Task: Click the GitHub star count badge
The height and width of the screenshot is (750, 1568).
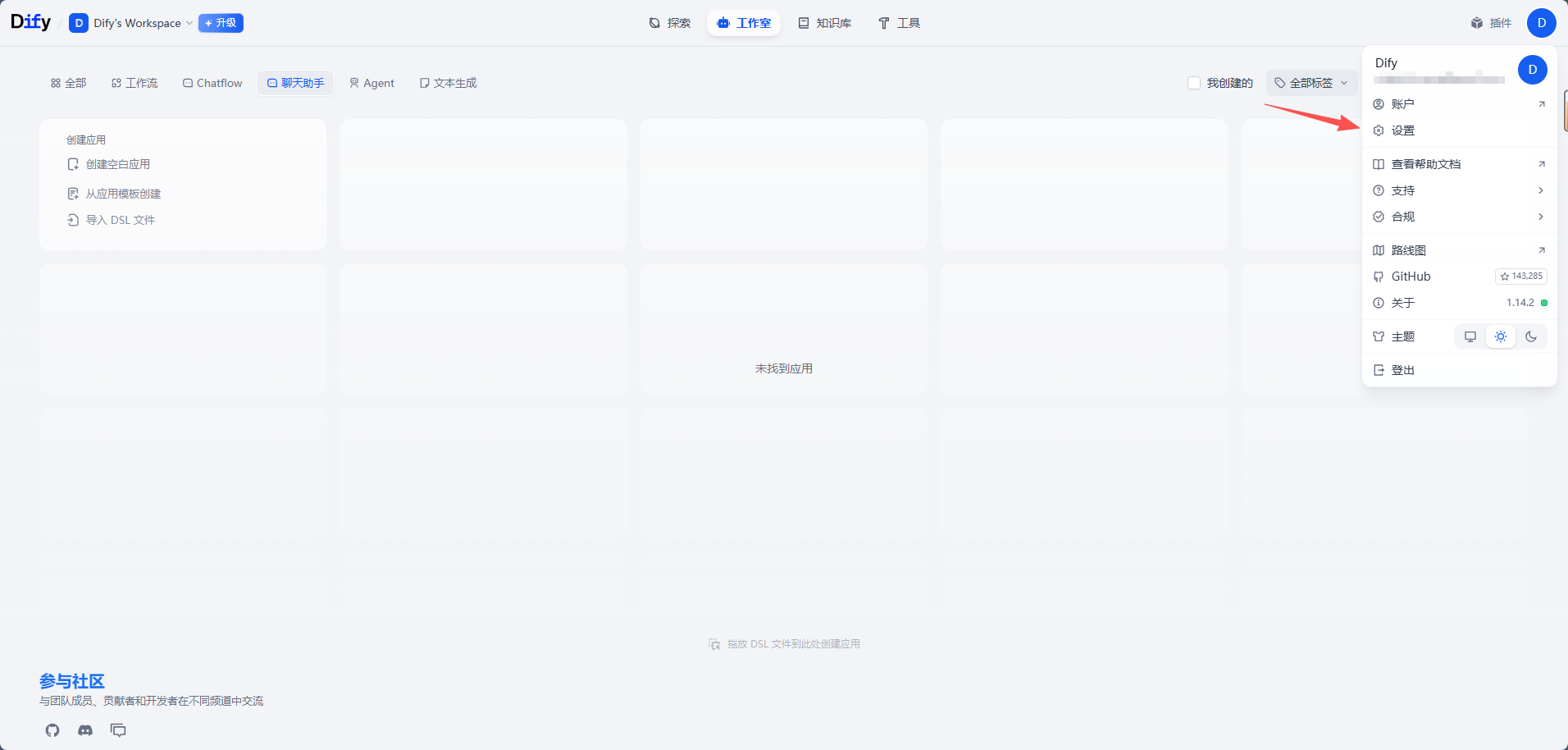Action: point(1521,277)
